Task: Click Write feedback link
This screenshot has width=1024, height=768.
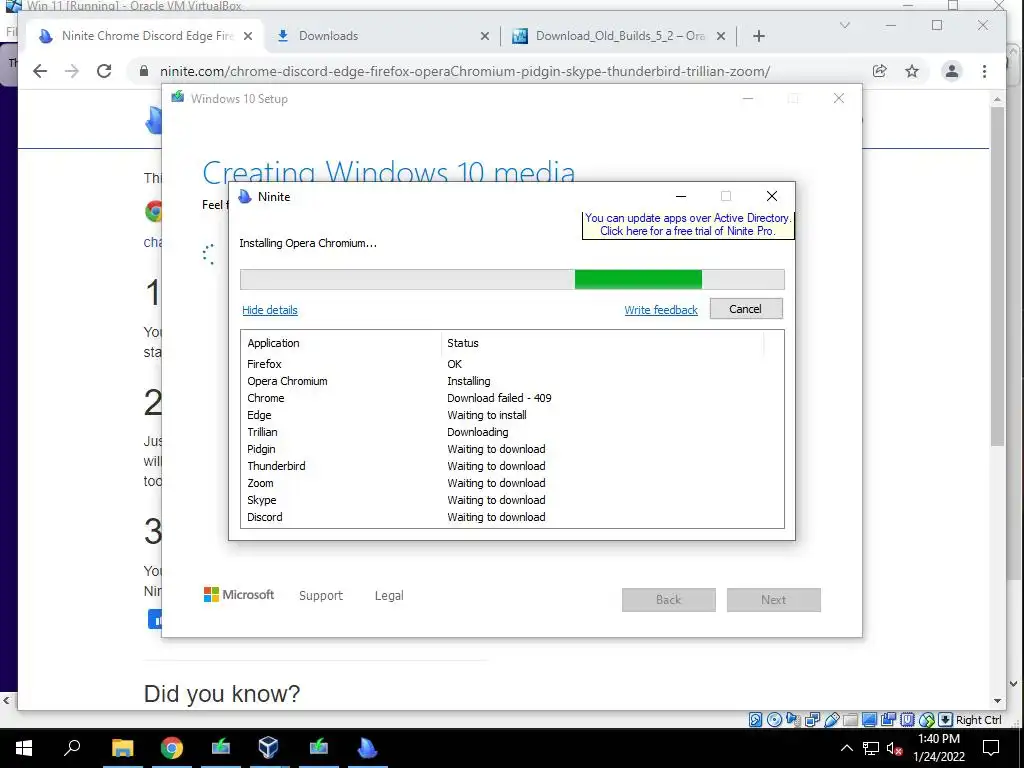Action: [661, 310]
